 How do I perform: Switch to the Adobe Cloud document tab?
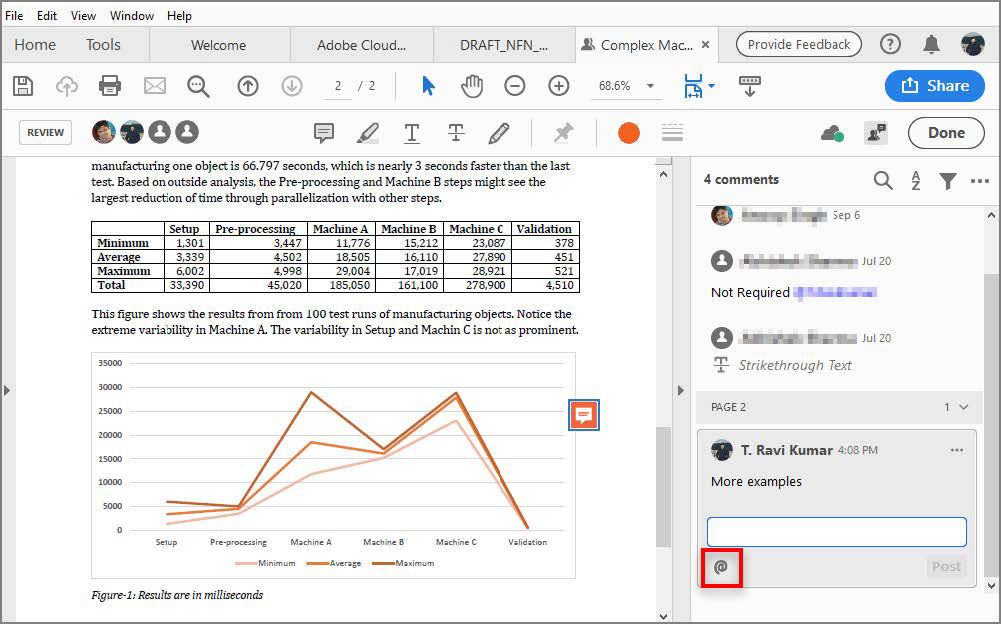pos(361,45)
